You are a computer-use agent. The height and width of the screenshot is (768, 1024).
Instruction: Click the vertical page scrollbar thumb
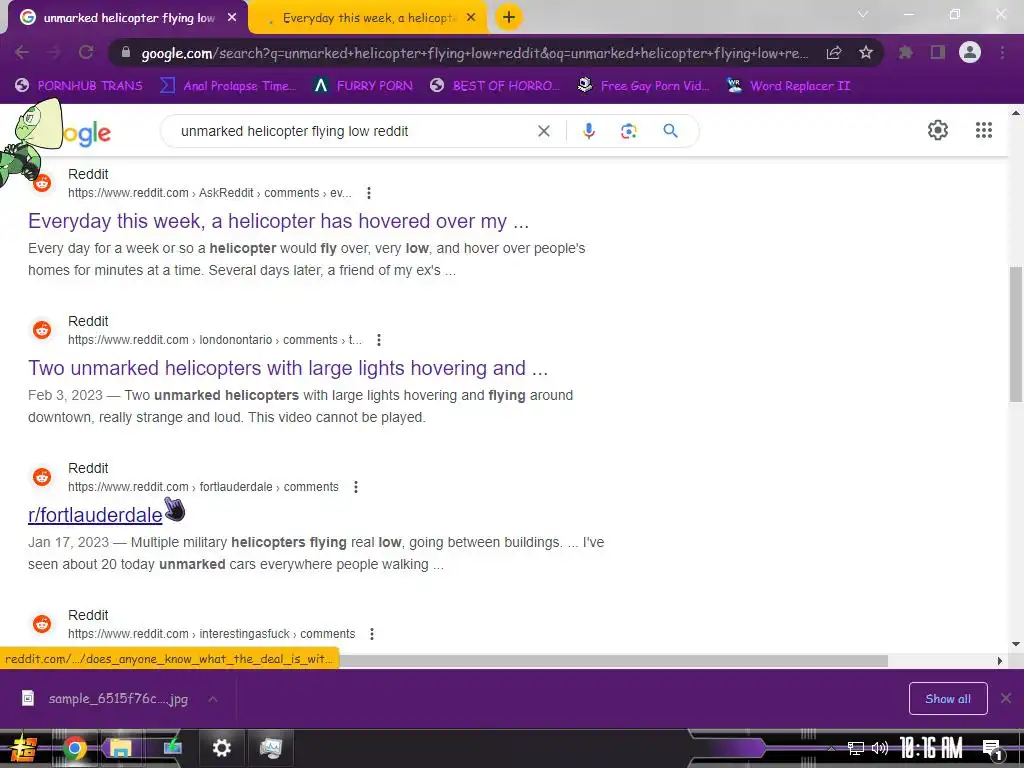(1016, 334)
